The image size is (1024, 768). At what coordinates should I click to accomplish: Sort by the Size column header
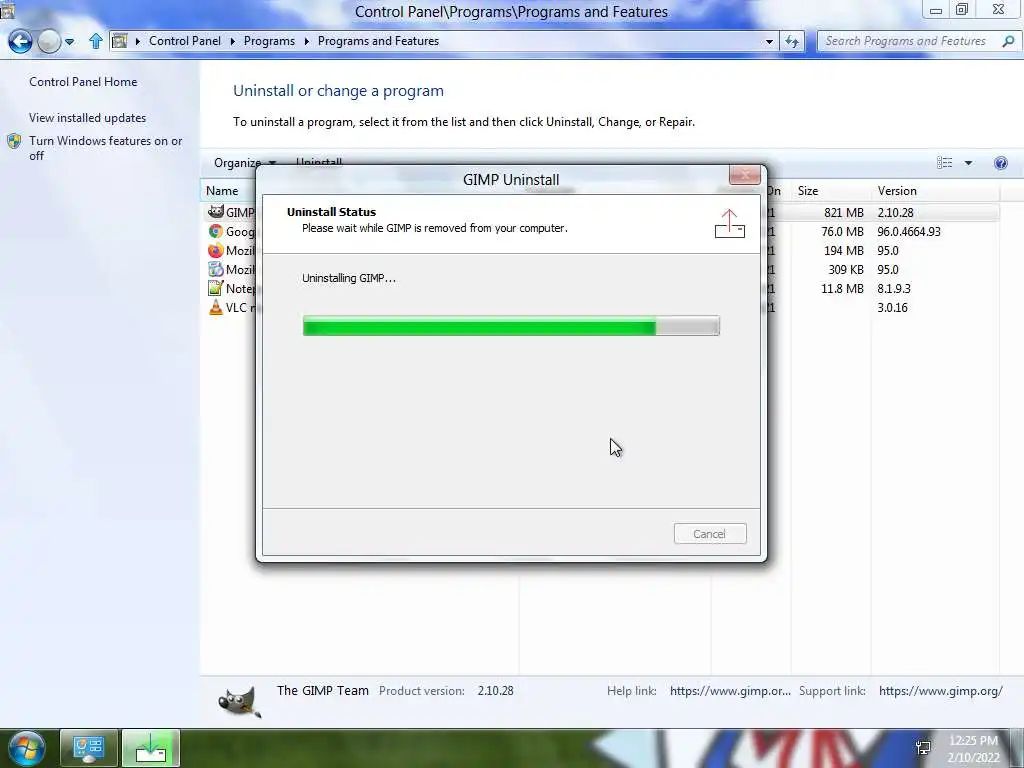coord(808,191)
